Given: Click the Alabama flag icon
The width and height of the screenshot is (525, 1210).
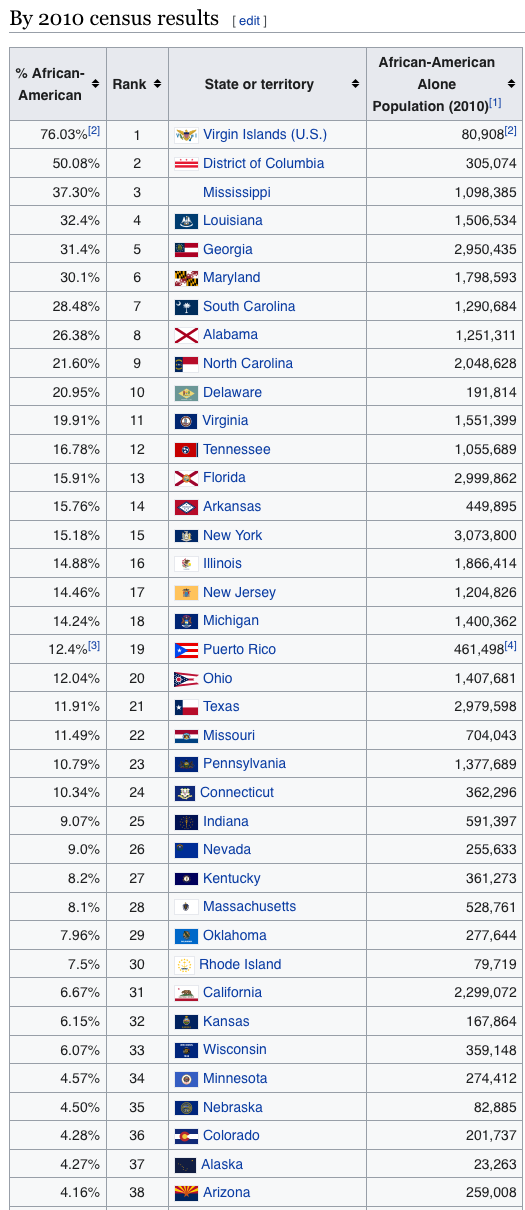Looking at the screenshot, I should tap(186, 335).
